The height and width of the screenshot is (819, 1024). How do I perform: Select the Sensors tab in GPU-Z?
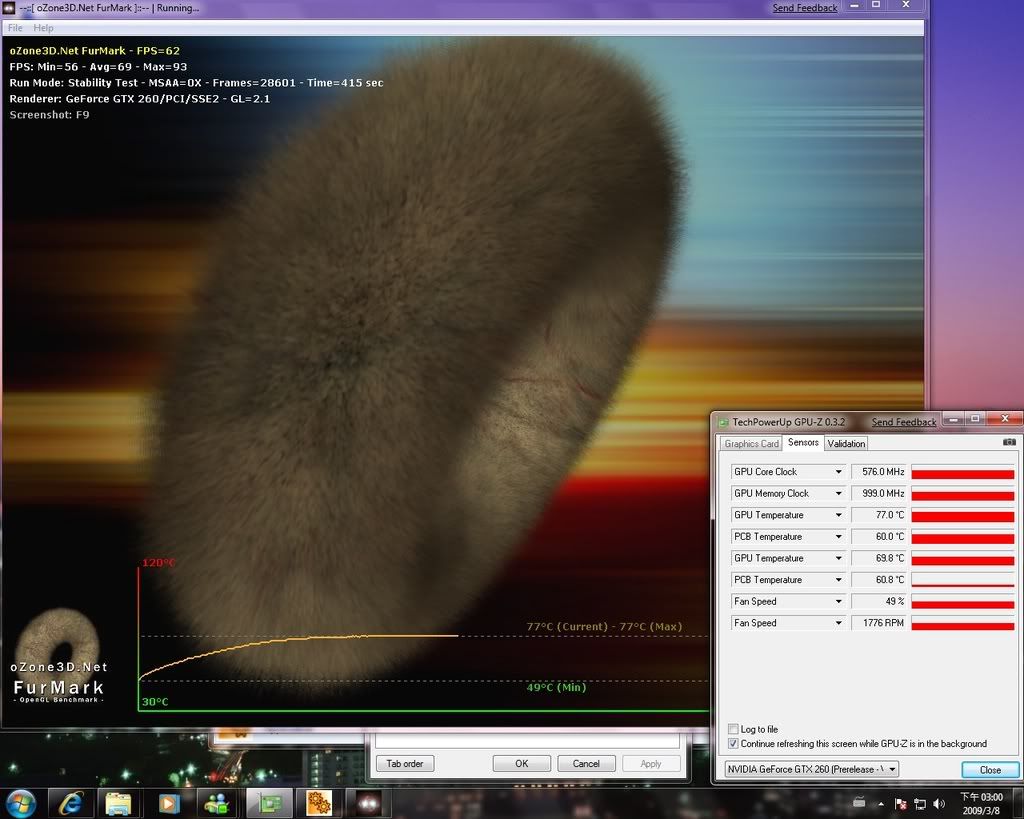(x=803, y=442)
